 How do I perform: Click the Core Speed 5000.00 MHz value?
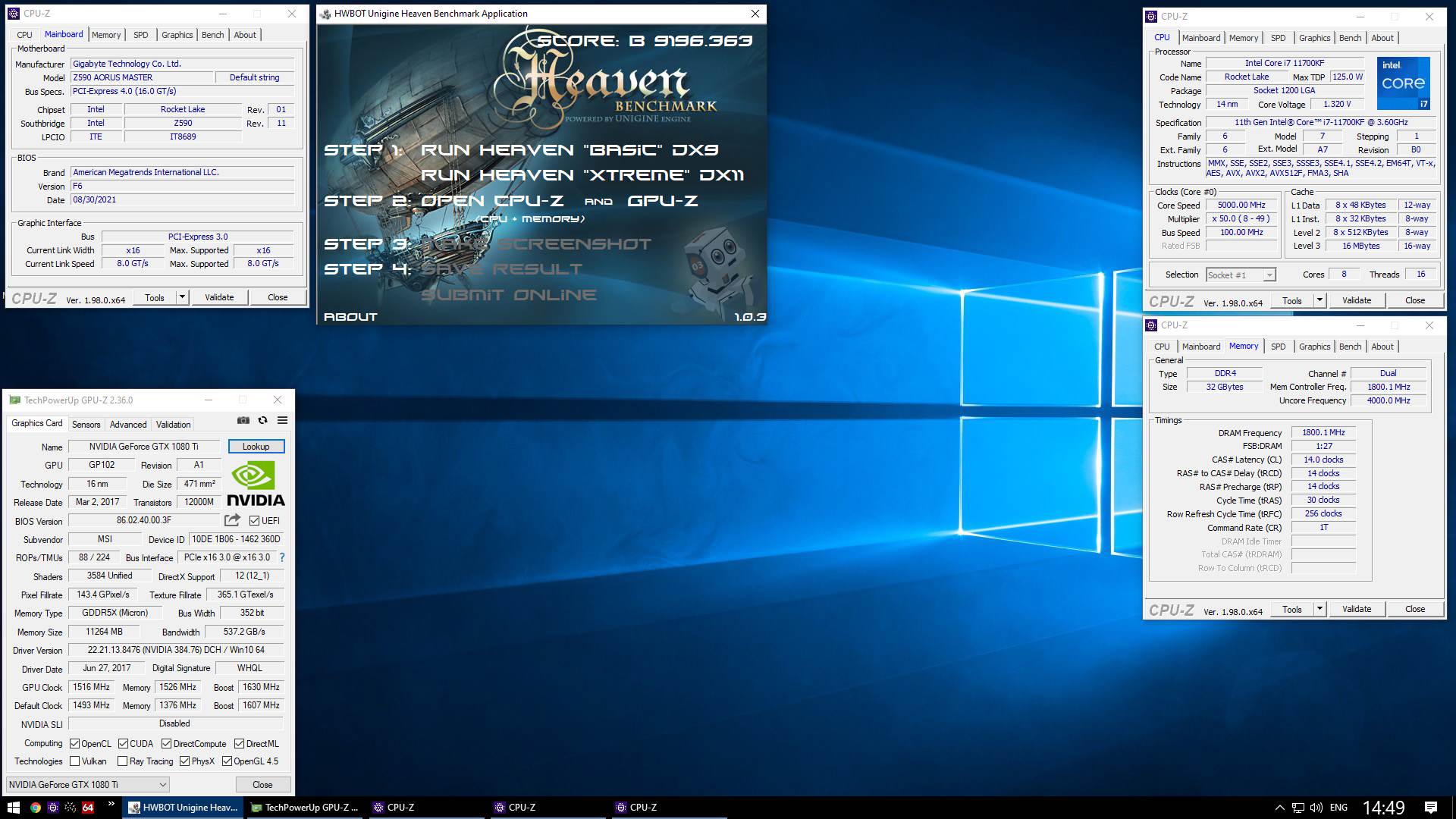click(1241, 205)
